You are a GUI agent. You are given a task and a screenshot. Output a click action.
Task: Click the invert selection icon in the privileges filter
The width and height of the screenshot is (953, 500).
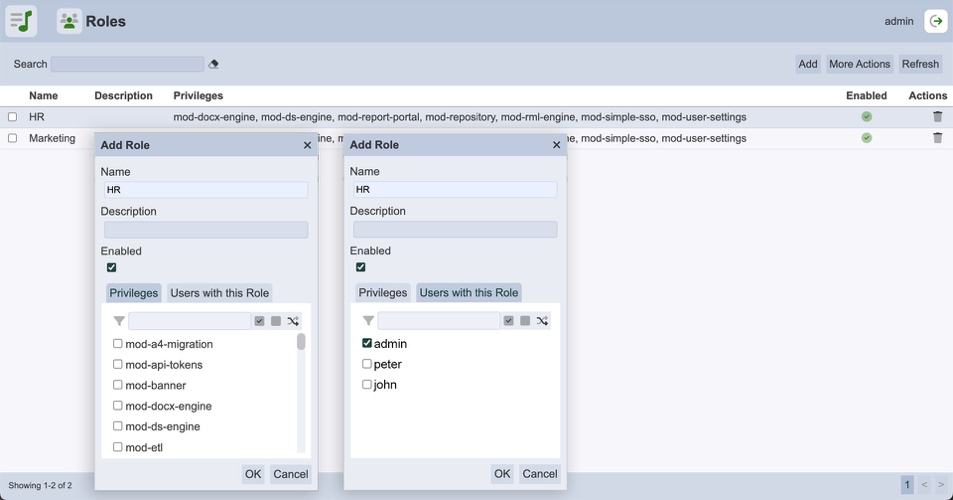[293, 321]
